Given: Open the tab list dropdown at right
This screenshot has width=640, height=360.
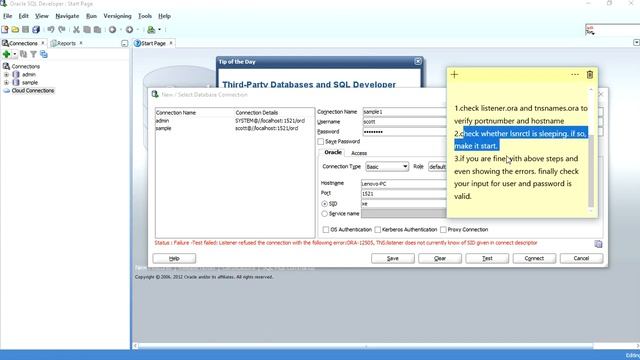Looking at the screenshot, I should (x=636, y=42).
